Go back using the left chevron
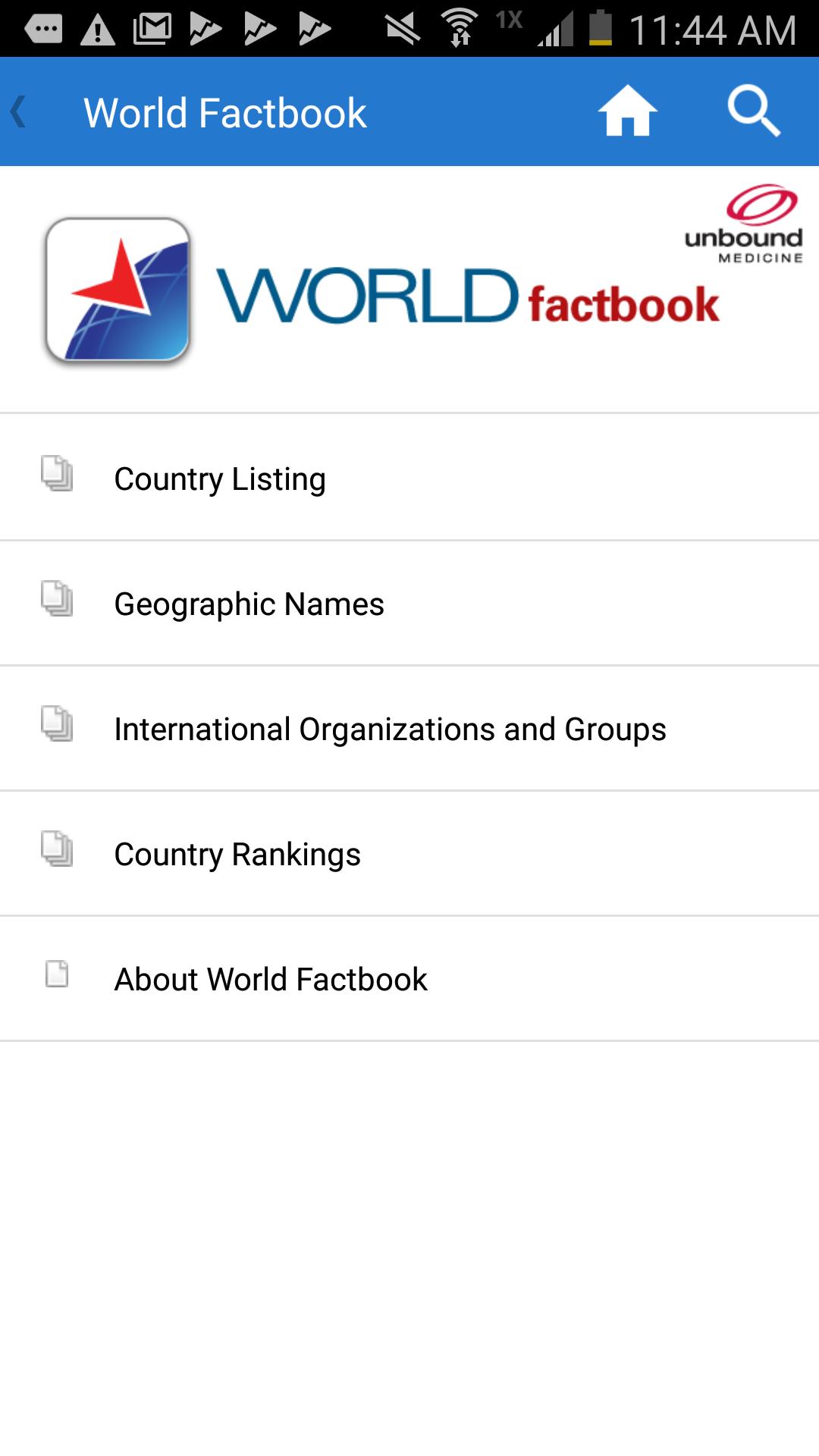The width and height of the screenshot is (819, 1456). point(19,112)
